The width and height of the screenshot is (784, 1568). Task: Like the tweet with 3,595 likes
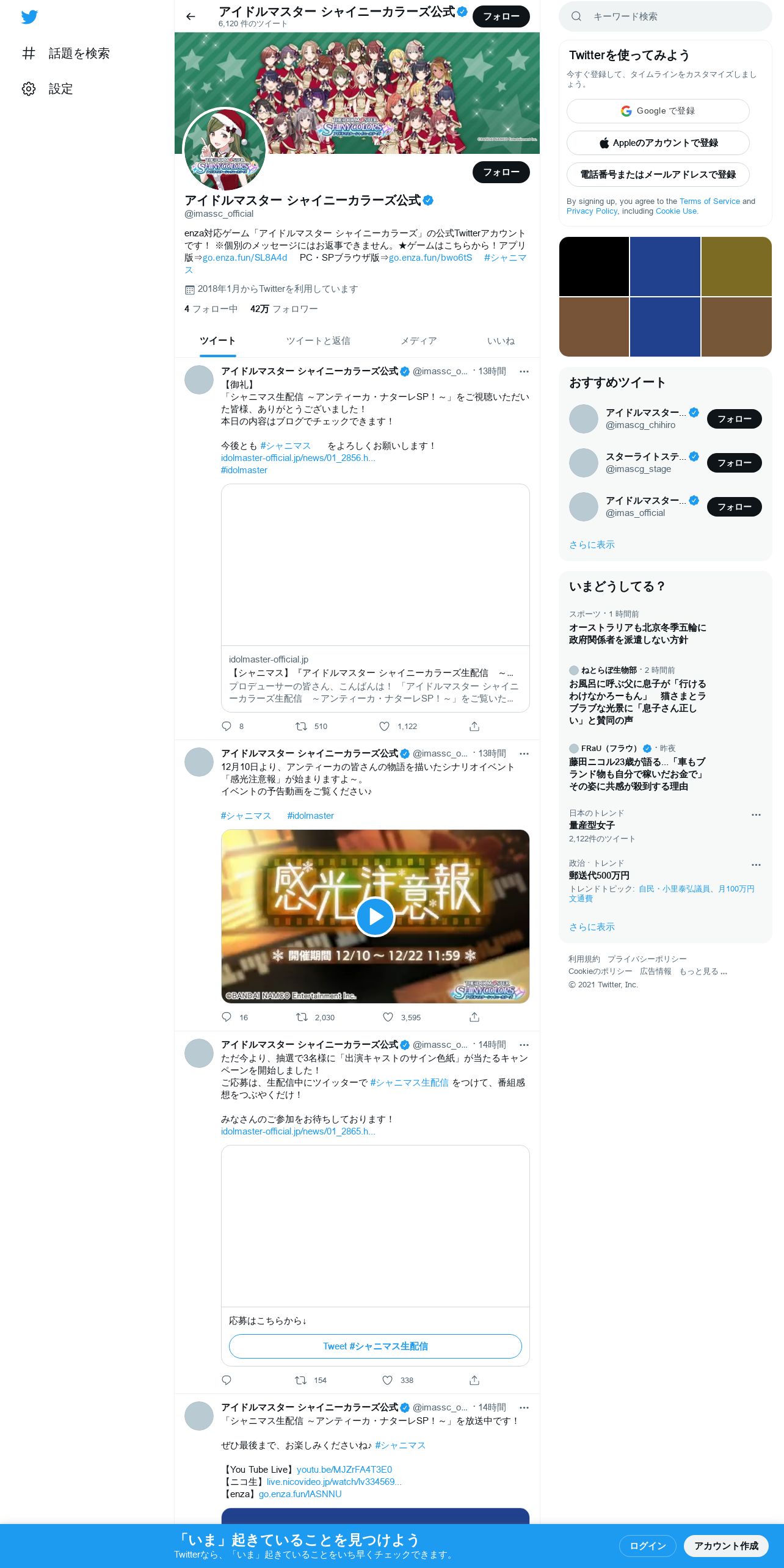388,1017
